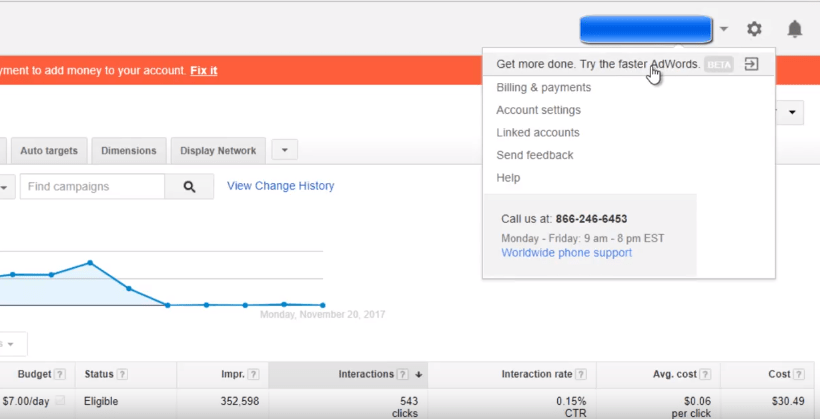Image resolution: width=820 pixels, height=419 pixels.
Task: Switch to the Dimensions tab
Action: pos(129,151)
